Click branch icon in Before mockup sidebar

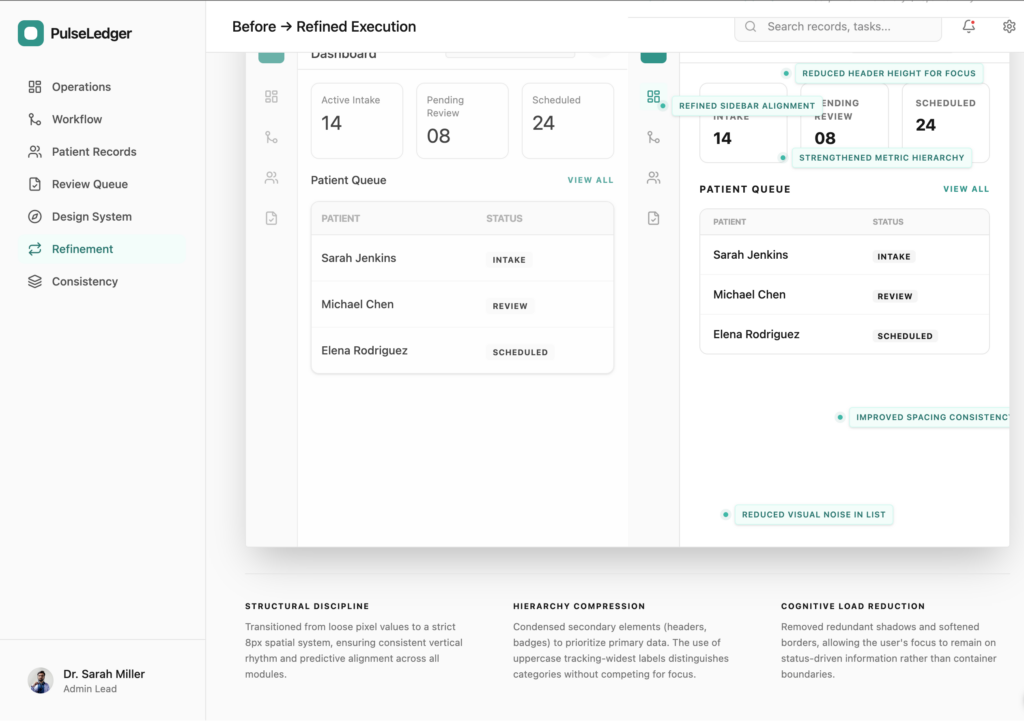click(272, 137)
